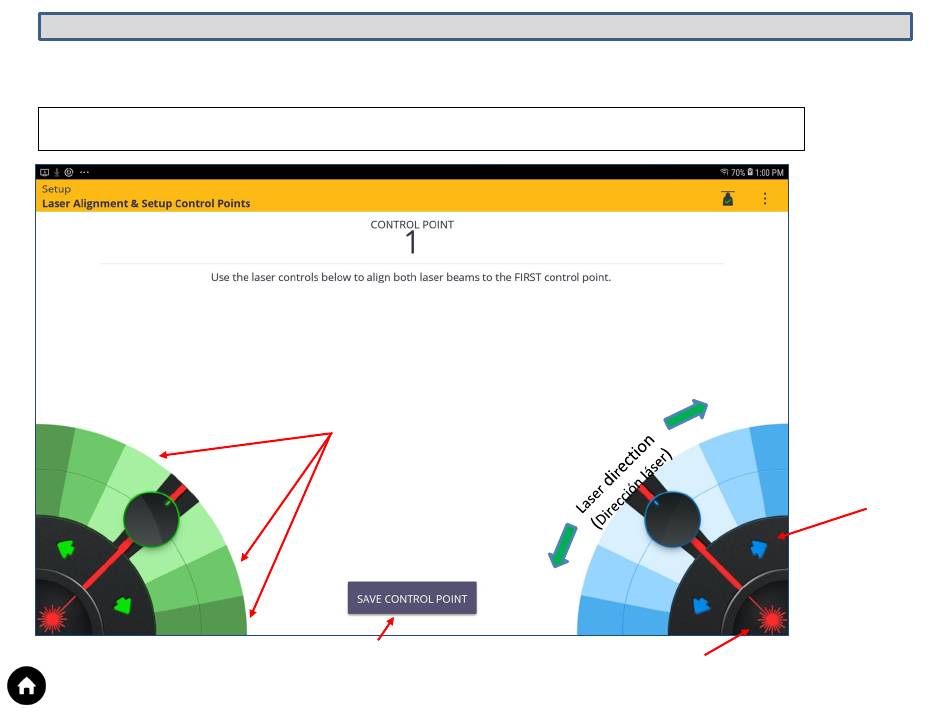This screenshot has width=950, height=713.
Task: Open the three-dot overflow menu
Action: click(x=765, y=199)
